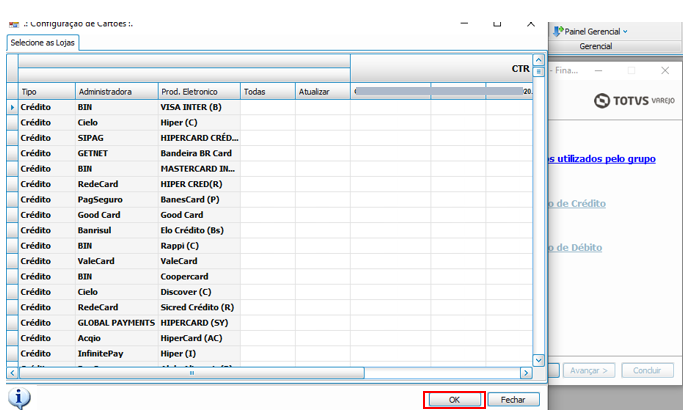Click the Tipo column header
Viewport: 683px width, 413px height.
pyautogui.click(x=47, y=91)
